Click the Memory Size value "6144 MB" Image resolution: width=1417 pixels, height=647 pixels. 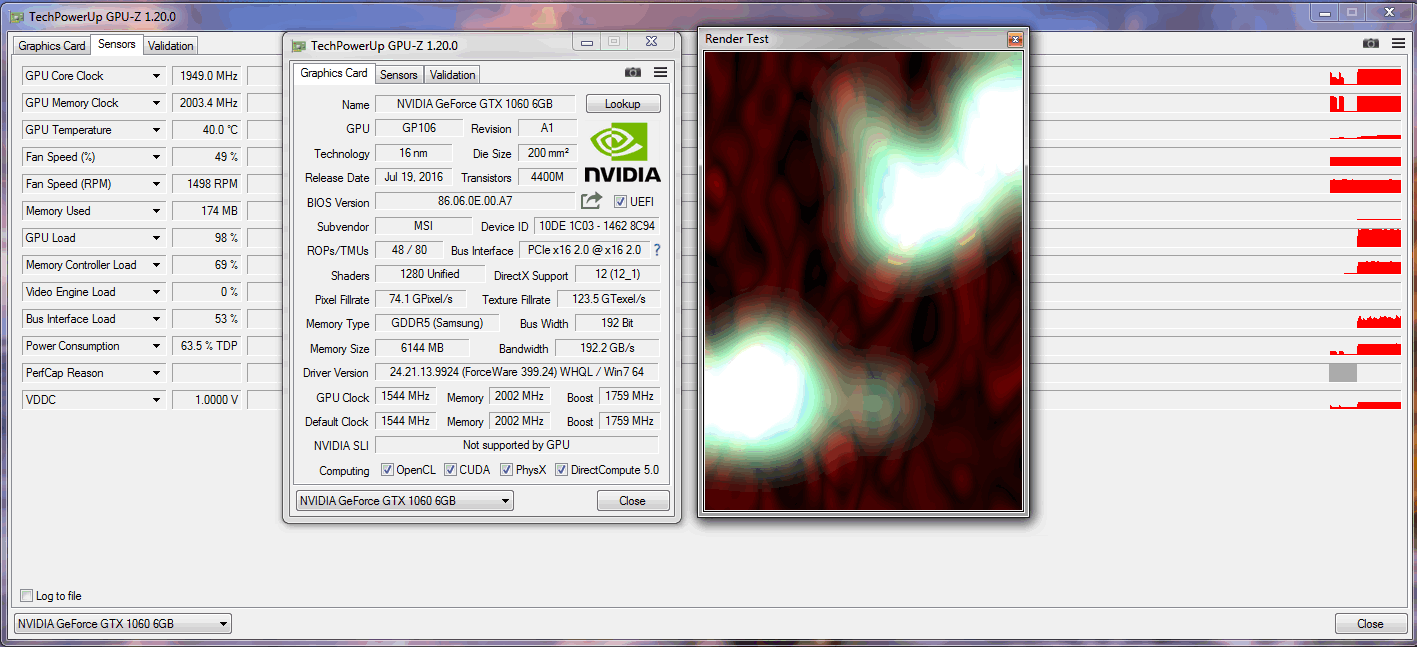coord(422,348)
